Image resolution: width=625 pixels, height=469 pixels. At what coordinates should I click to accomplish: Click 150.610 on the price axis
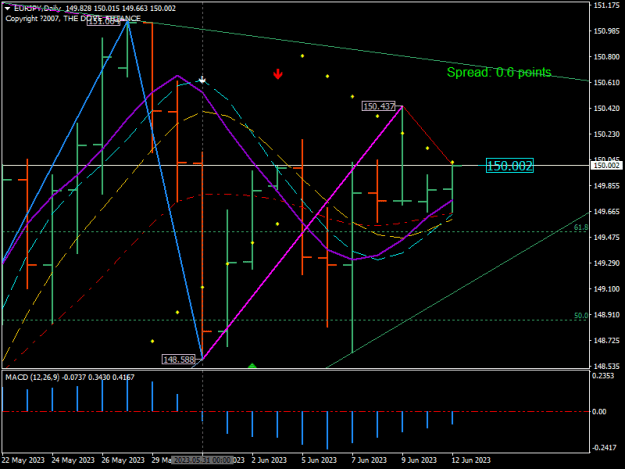[x=606, y=82]
